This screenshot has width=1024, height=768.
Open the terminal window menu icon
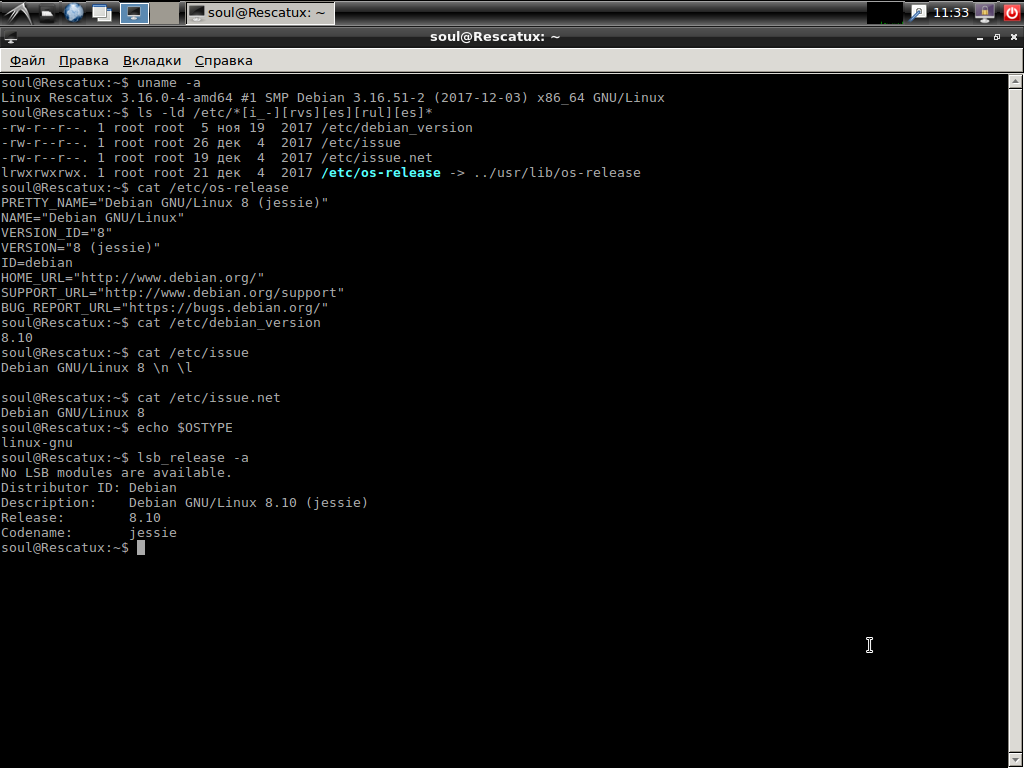tap(10, 37)
